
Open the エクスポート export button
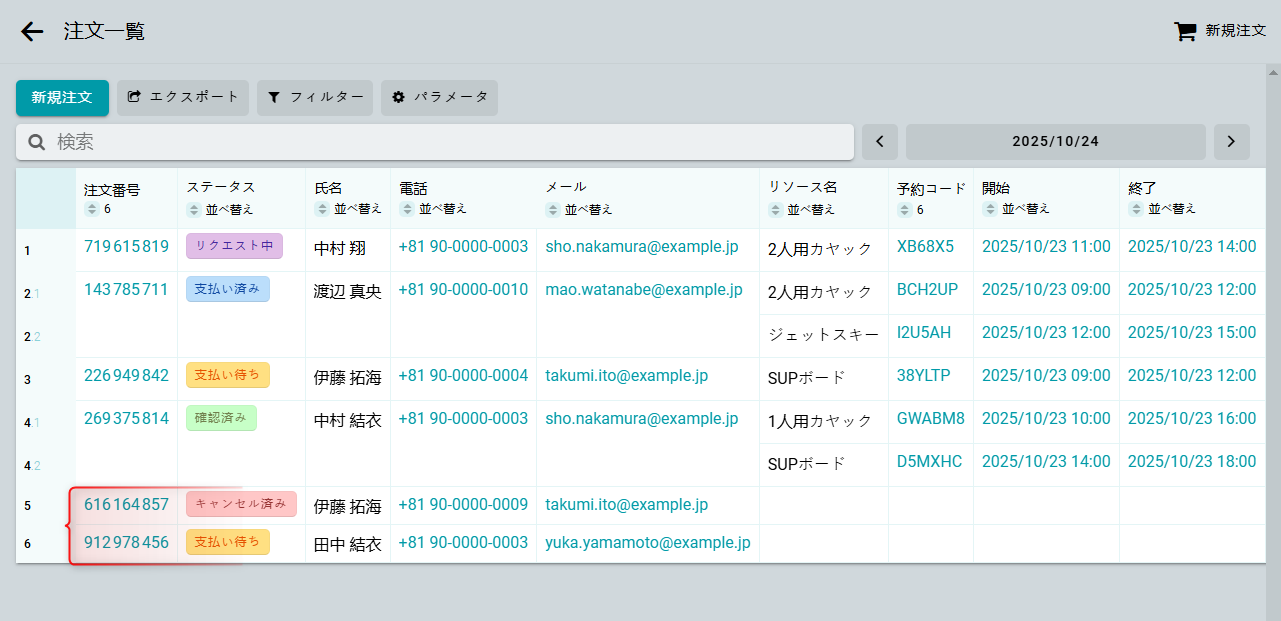(x=183, y=98)
